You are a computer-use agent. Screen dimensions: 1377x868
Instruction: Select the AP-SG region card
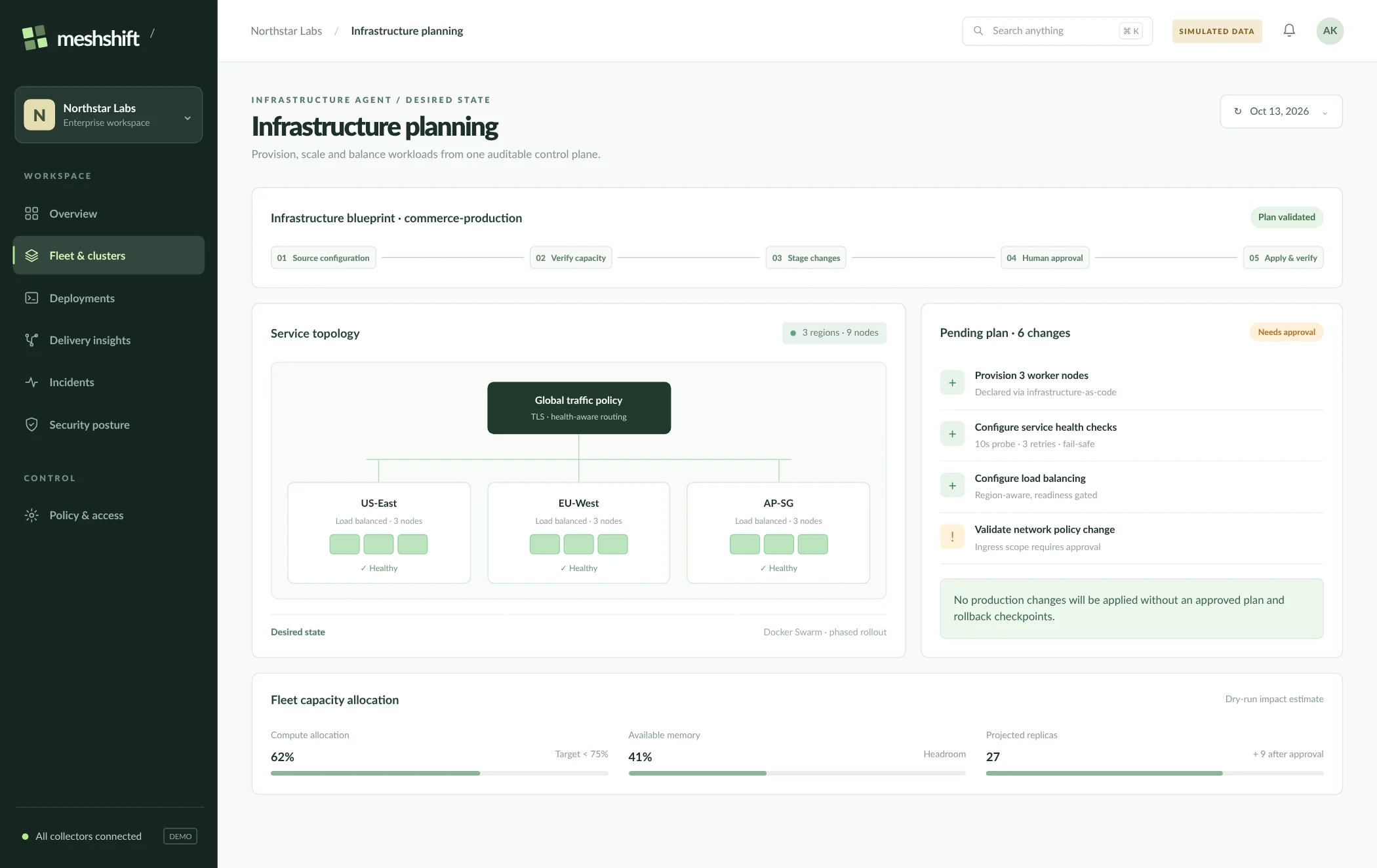click(778, 533)
